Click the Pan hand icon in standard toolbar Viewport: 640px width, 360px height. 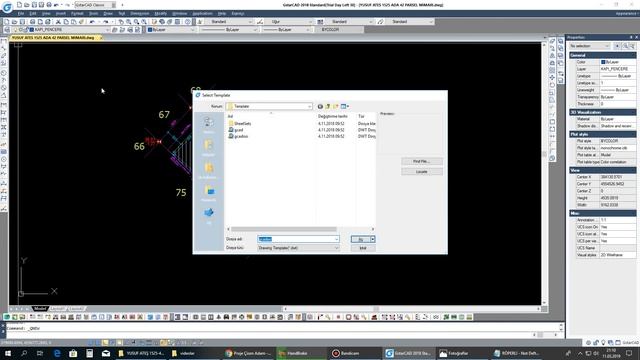click(x=121, y=22)
